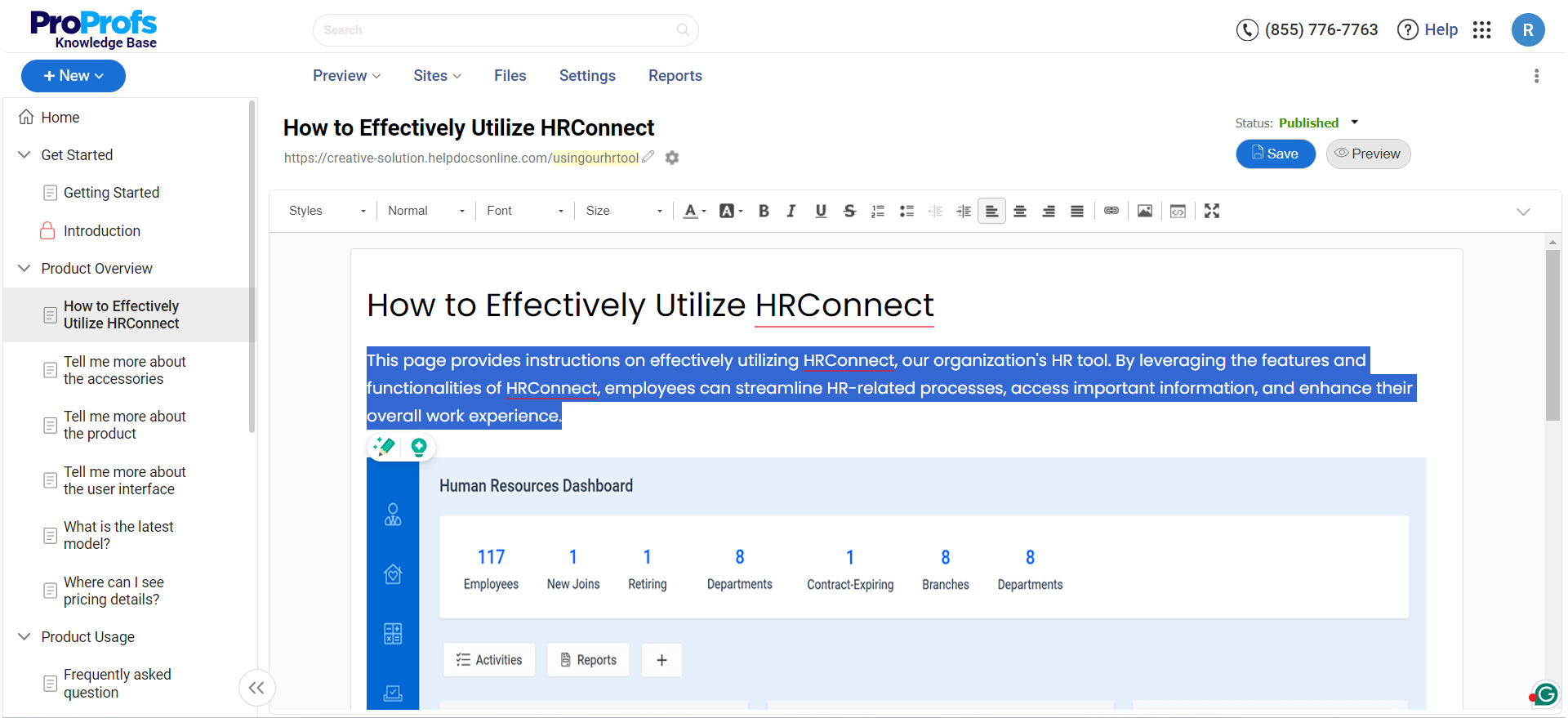The width and height of the screenshot is (1568, 718).
Task: Click the Preview button beside Save
Action: (1368, 154)
